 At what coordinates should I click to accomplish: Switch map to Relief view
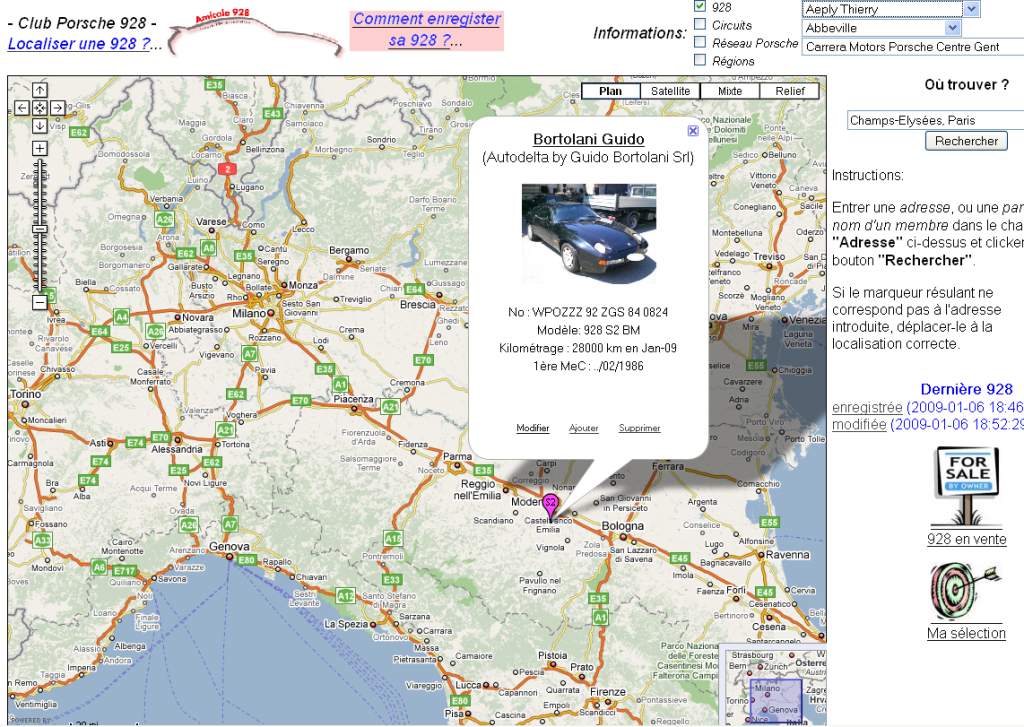coord(790,91)
